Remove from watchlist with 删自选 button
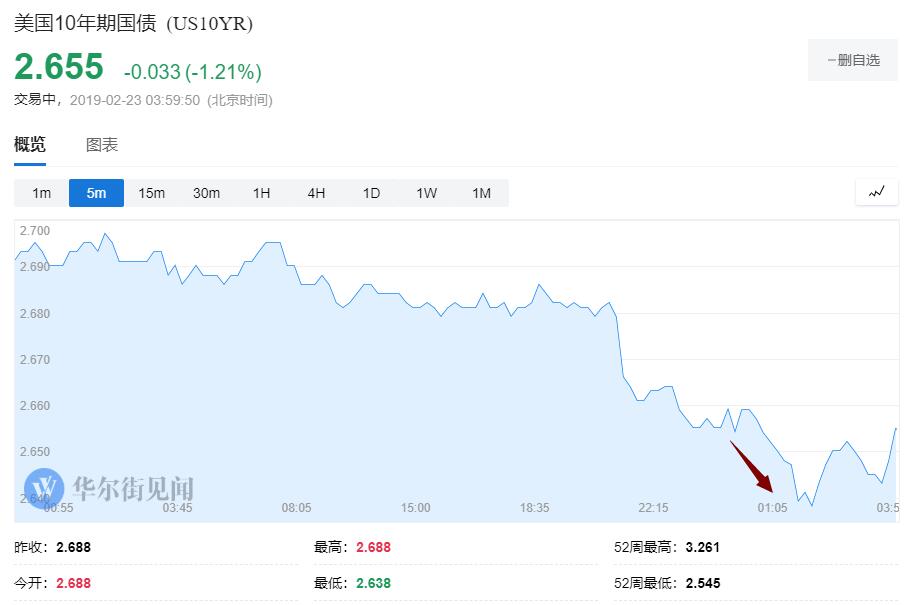Viewport: 907px width, 605px height. (x=853, y=60)
